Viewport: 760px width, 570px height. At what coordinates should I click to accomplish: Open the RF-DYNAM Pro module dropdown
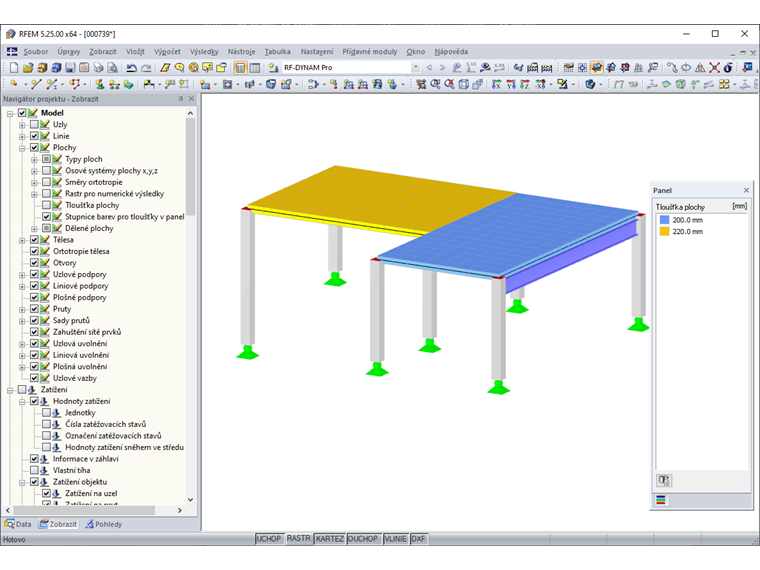tap(415, 68)
